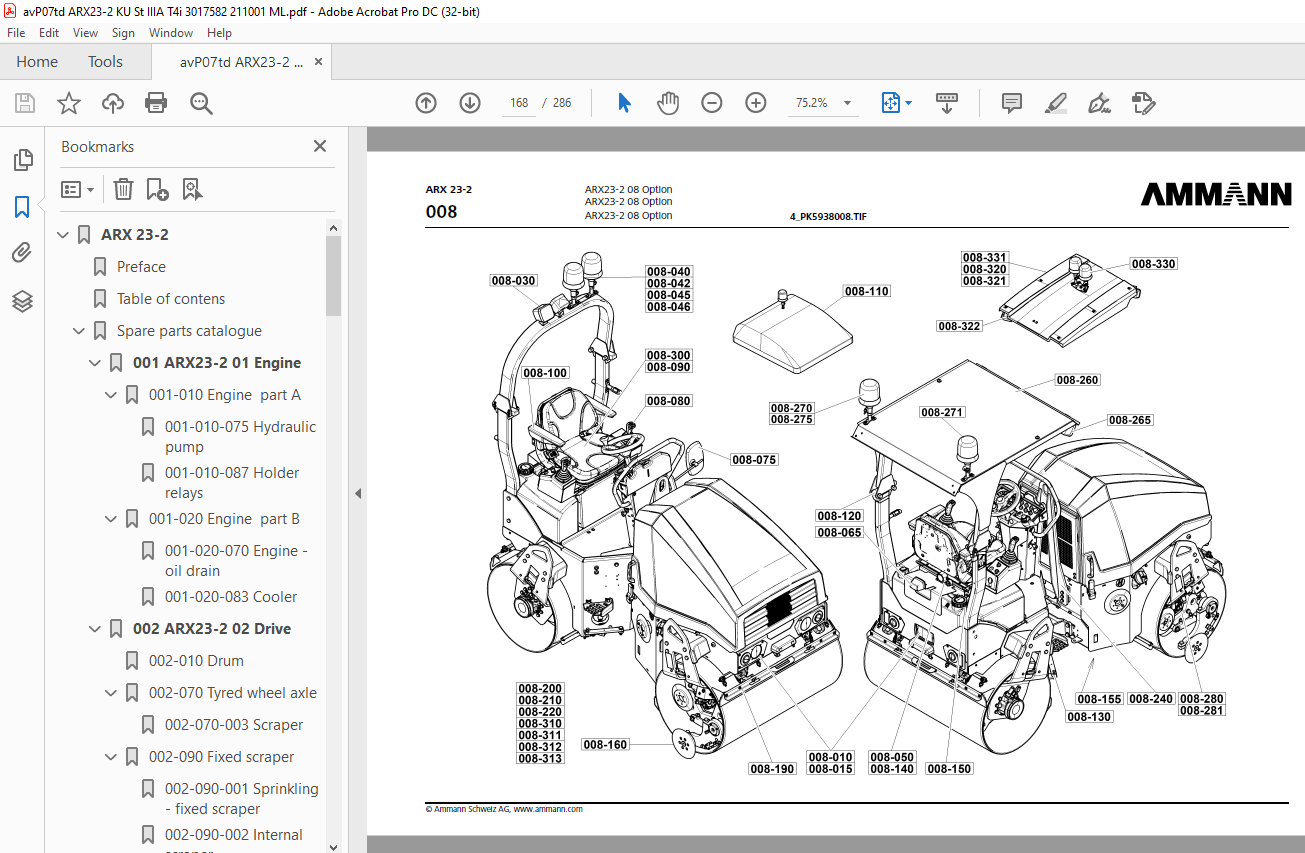Open the layers panel icon
1305x853 pixels.
(x=22, y=301)
